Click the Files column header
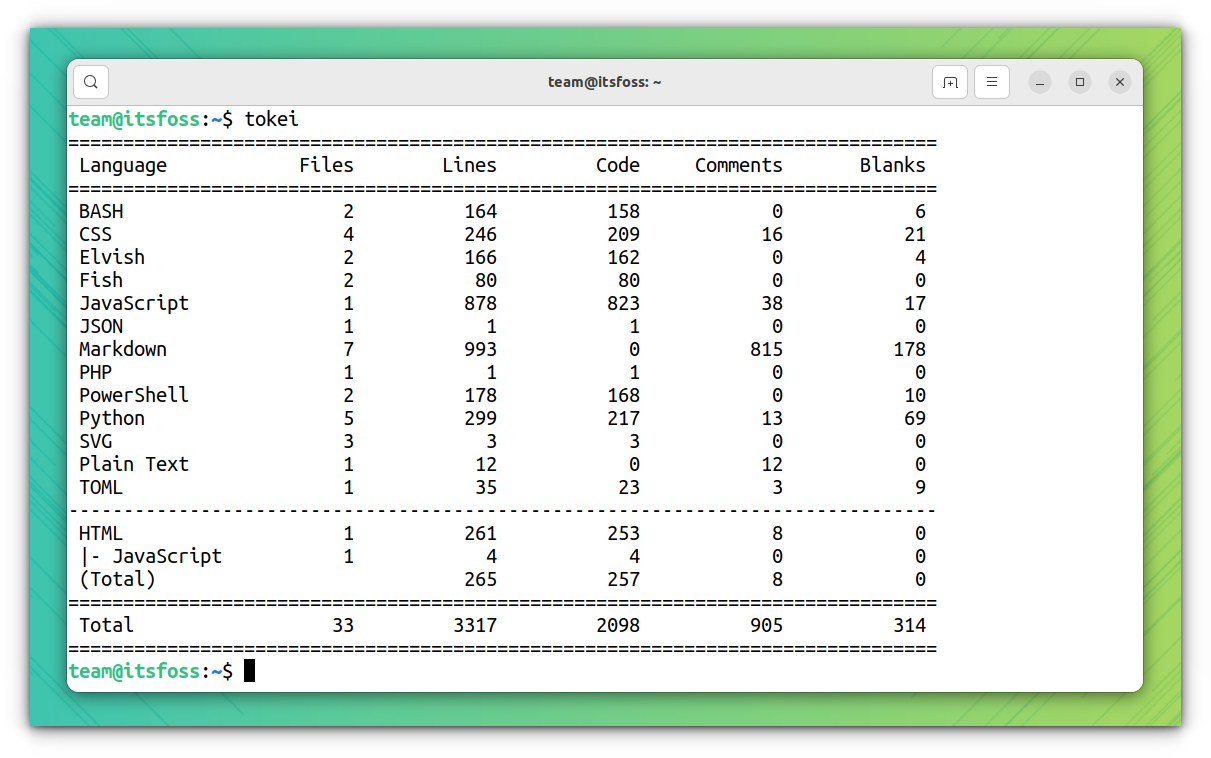The image size is (1211, 758). coord(327,164)
